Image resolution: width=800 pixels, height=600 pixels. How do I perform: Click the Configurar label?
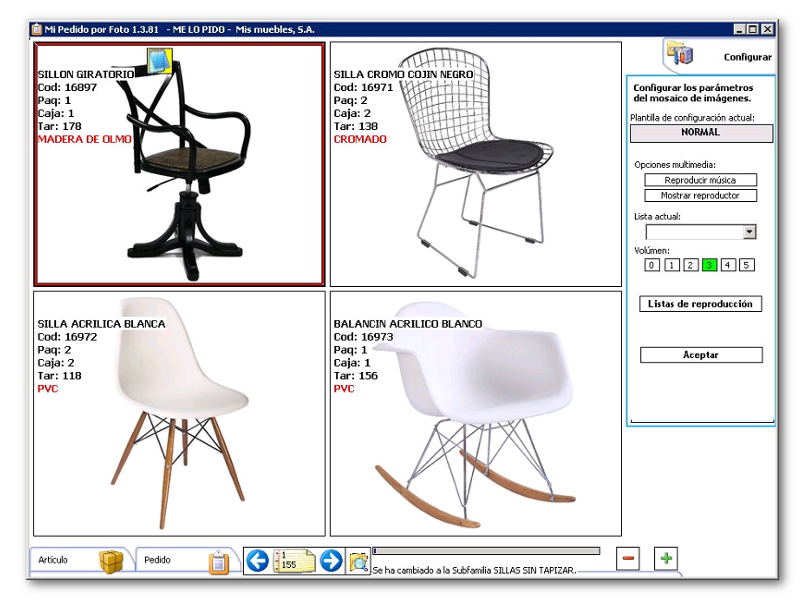(747, 57)
